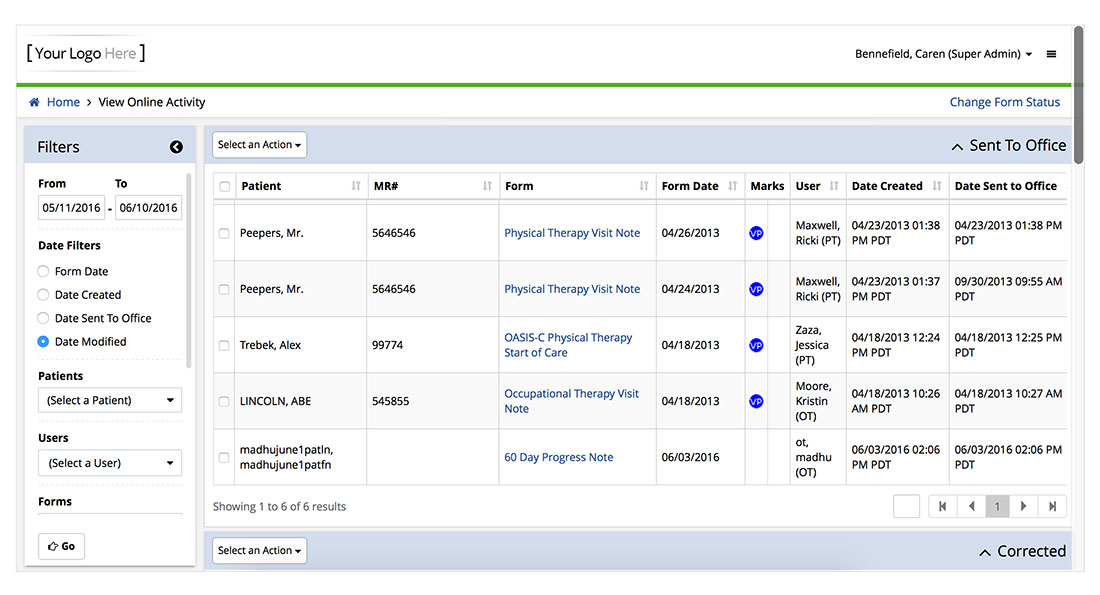1100x595 pixels.
Task: Select the Date Modified radio filter
Action: [x=43, y=342]
